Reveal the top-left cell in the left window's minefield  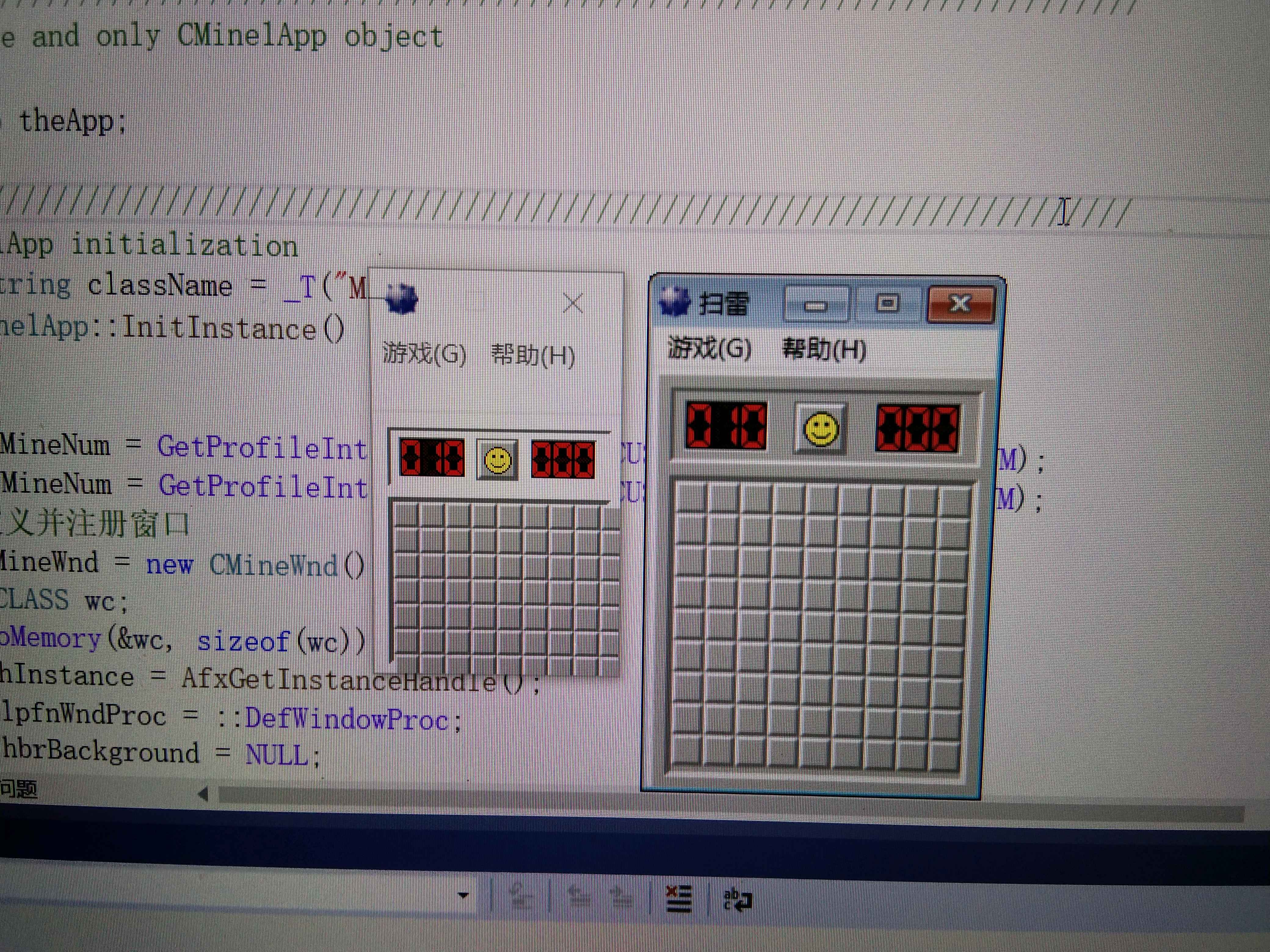coord(407,515)
